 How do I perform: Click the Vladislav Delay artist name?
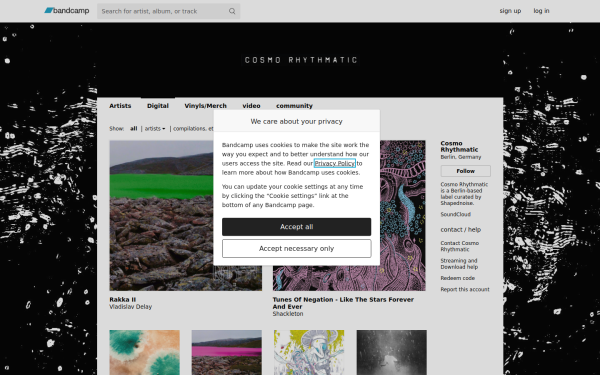coord(130,307)
